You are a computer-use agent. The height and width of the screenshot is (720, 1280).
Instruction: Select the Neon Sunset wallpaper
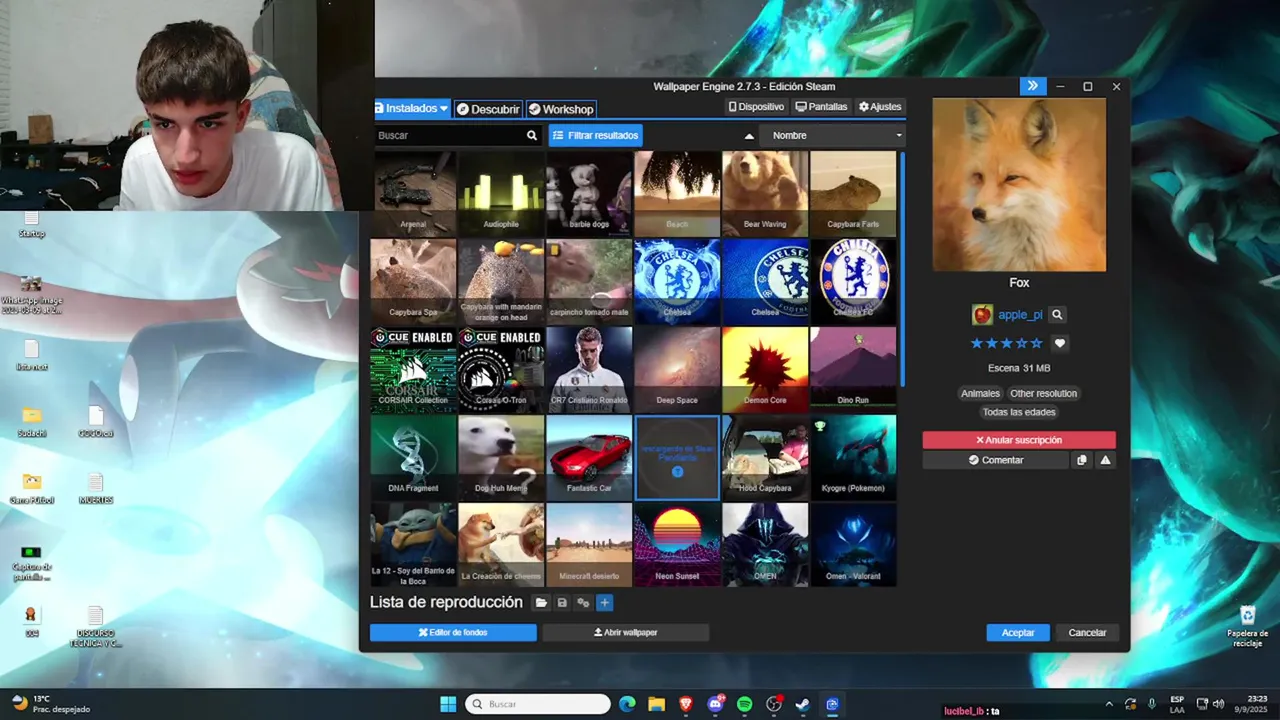677,544
